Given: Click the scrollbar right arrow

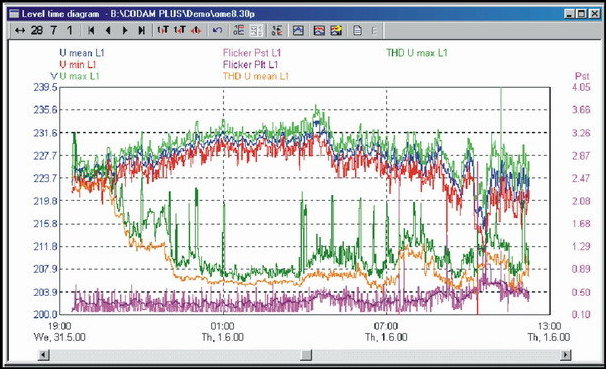Looking at the screenshot, I should click(x=566, y=354).
